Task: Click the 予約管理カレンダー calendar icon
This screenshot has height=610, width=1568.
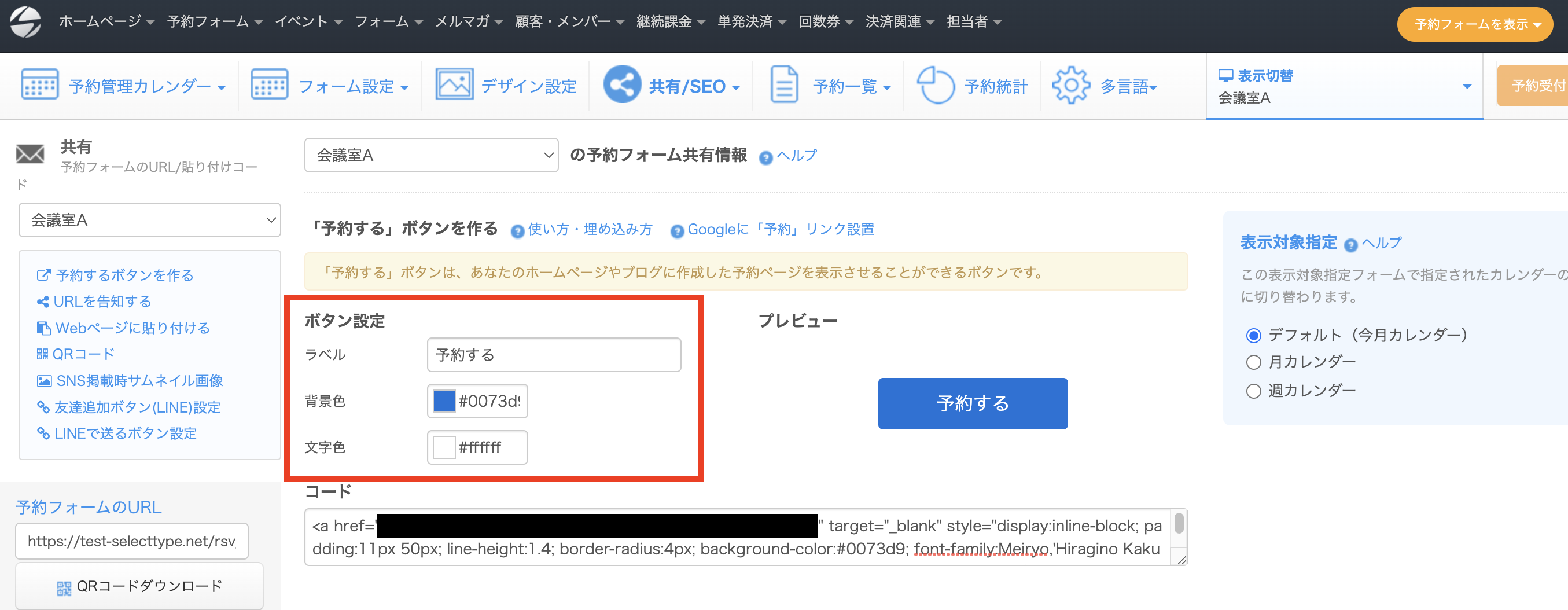Action: pos(39,84)
